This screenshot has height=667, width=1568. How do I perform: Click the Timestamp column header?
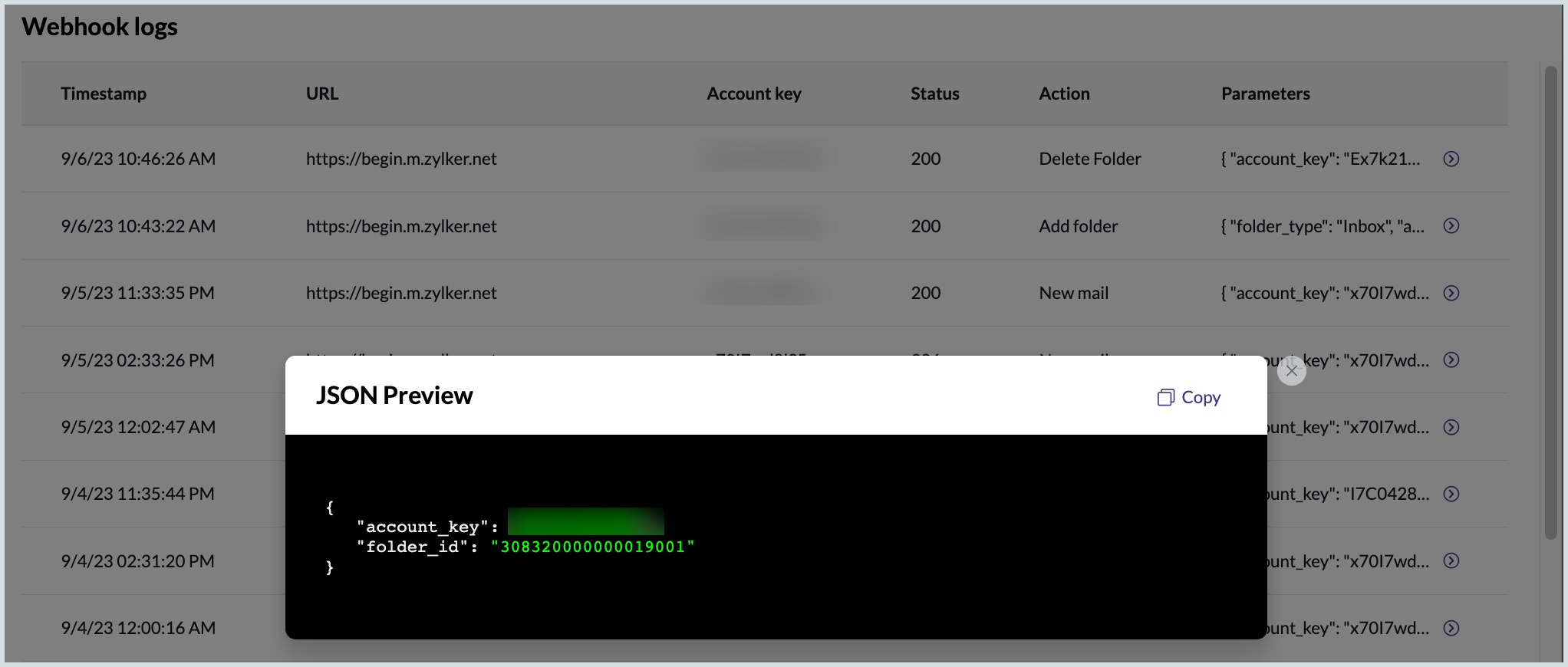point(104,94)
